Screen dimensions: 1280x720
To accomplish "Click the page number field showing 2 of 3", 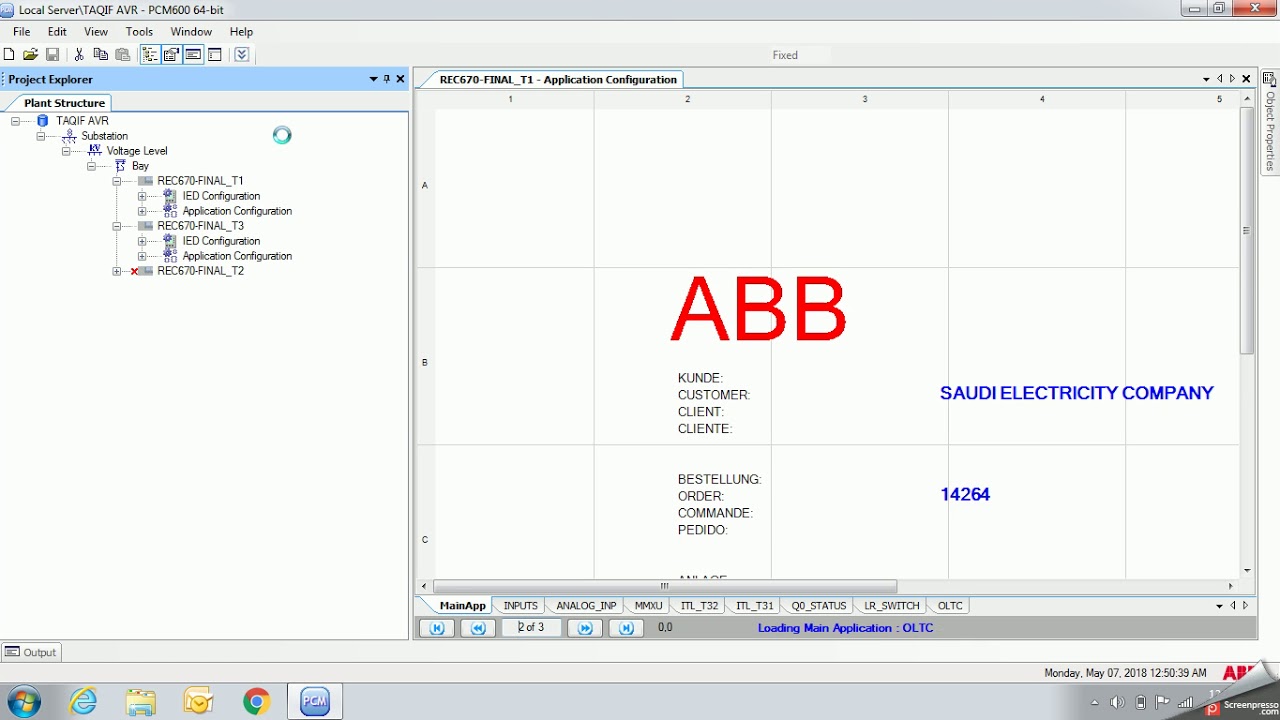I will click(x=532, y=628).
